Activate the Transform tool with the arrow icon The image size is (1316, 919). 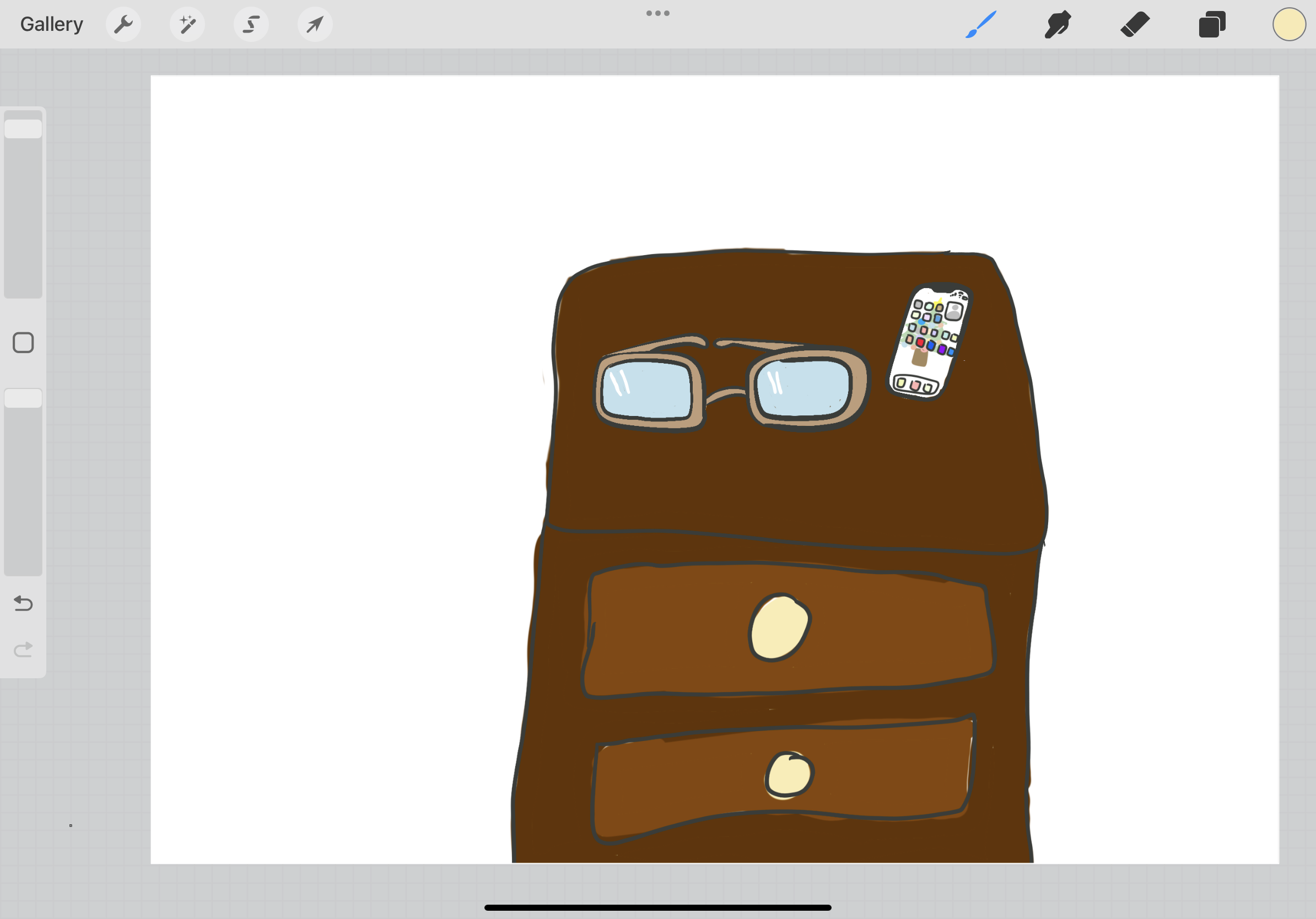pyautogui.click(x=315, y=24)
